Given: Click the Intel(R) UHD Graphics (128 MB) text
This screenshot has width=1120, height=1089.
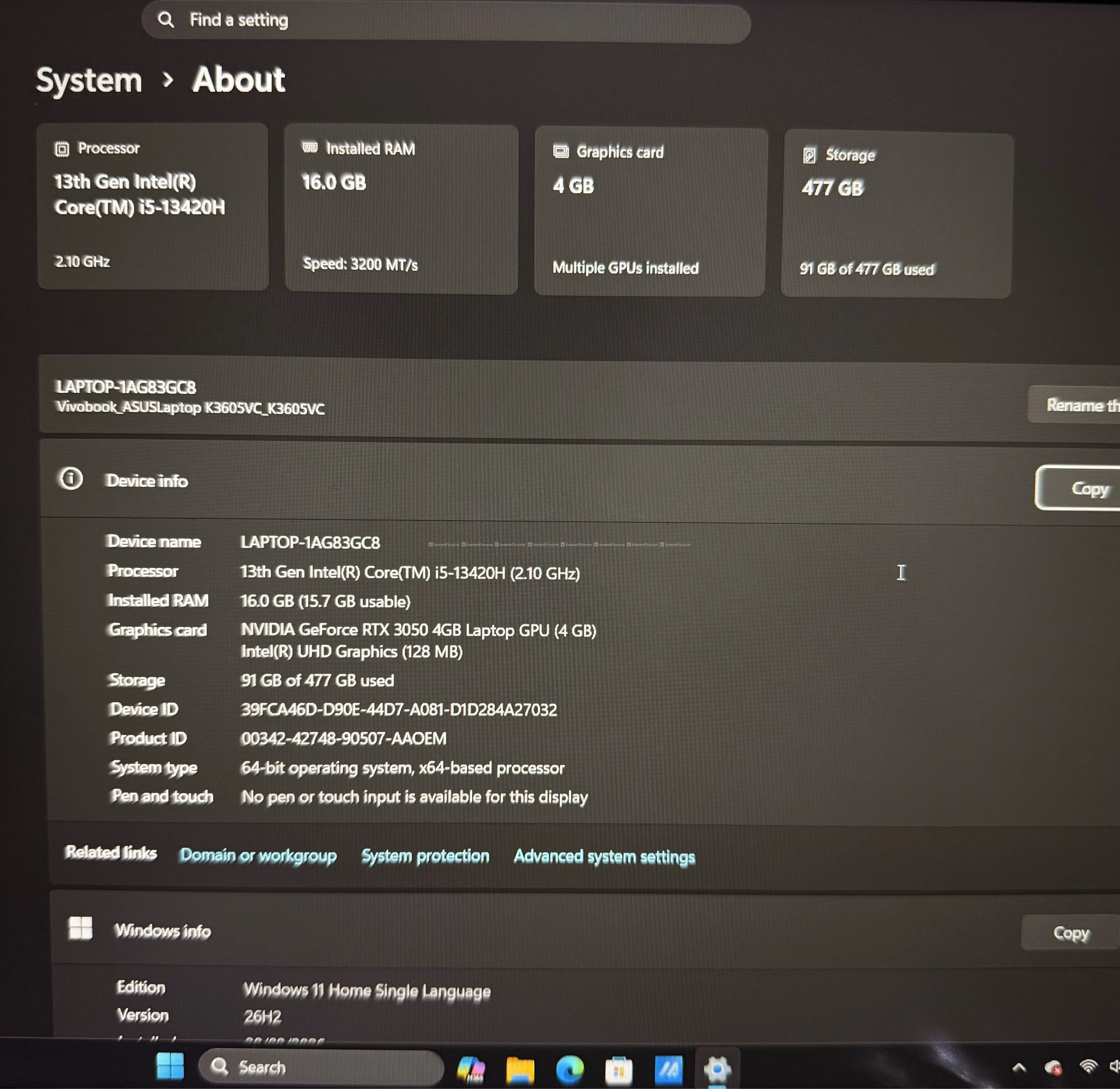Looking at the screenshot, I should pyautogui.click(x=352, y=652).
